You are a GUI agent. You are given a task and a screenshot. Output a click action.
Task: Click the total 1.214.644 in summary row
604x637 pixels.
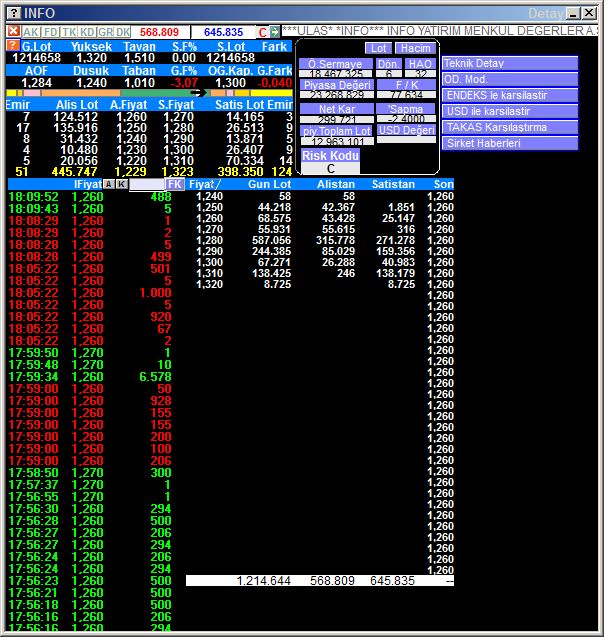click(x=264, y=581)
